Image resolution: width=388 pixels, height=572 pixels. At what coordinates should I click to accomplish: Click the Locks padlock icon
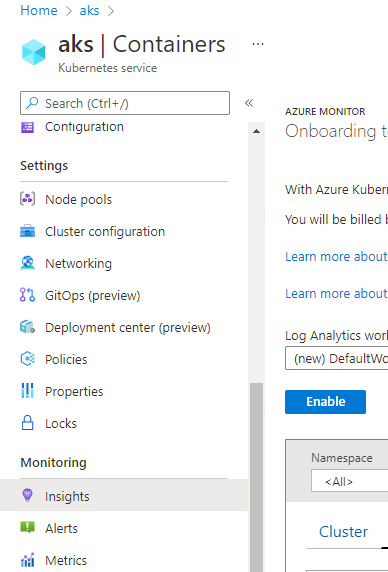click(27, 423)
